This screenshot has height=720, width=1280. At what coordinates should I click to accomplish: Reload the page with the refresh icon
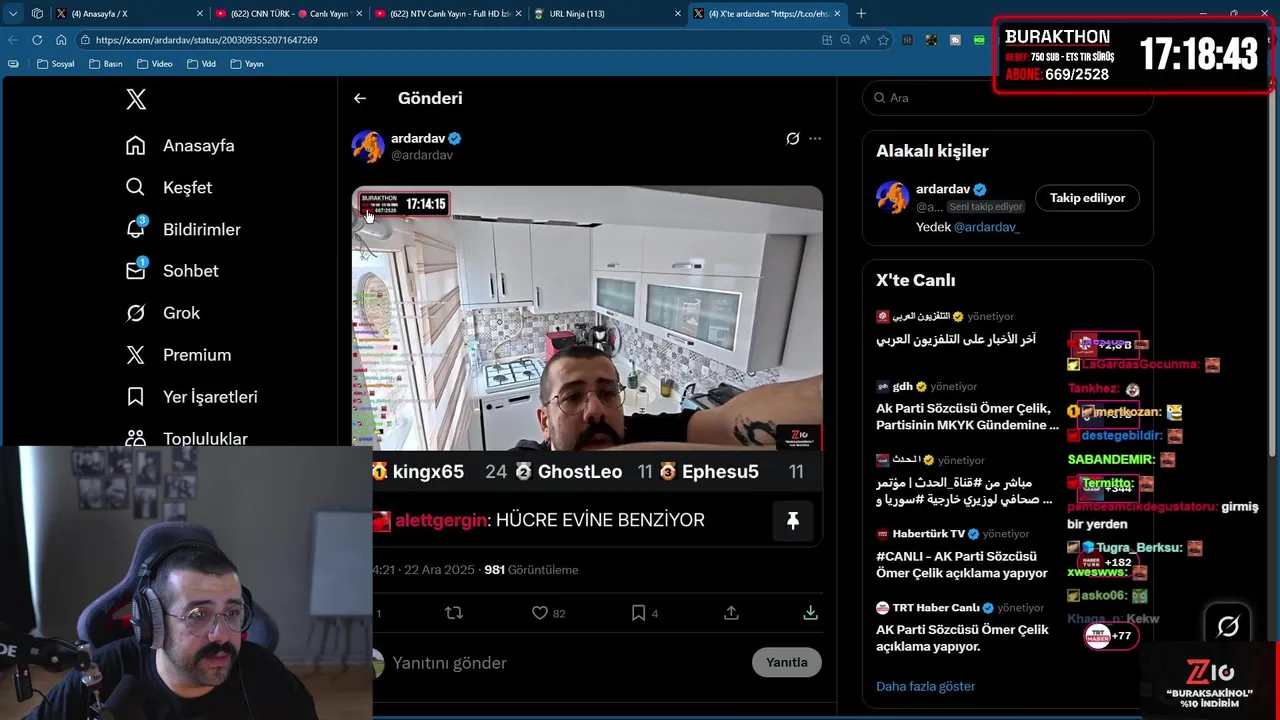[37, 40]
